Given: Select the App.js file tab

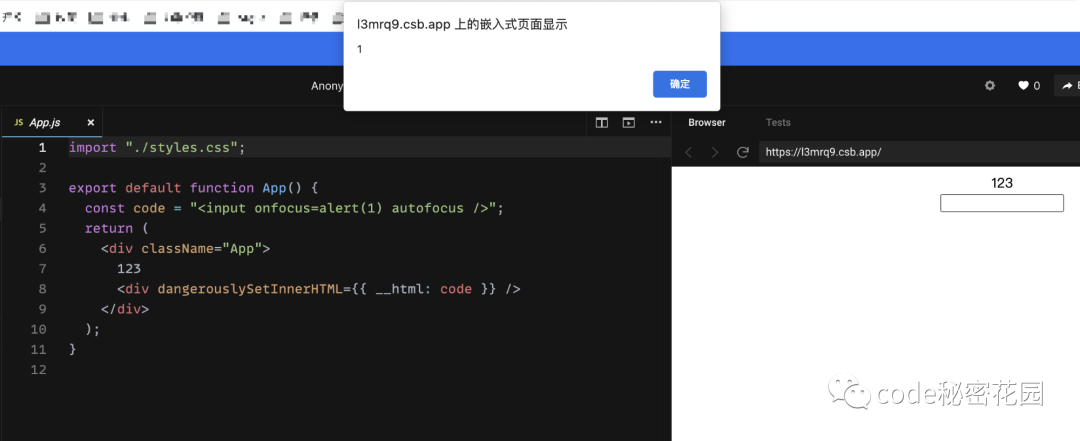Looking at the screenshot, I should pos(52,123).
